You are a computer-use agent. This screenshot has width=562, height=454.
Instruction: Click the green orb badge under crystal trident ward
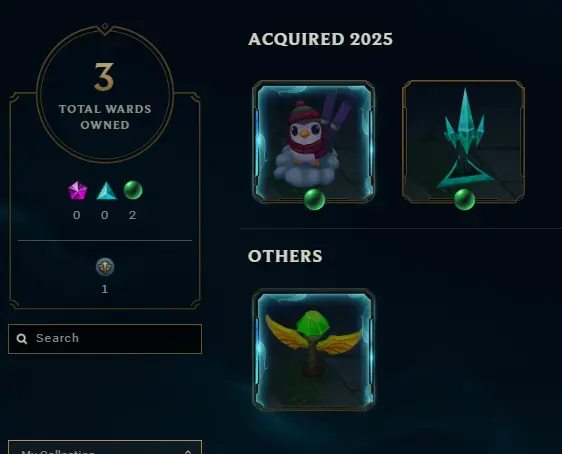pos(464,200)
